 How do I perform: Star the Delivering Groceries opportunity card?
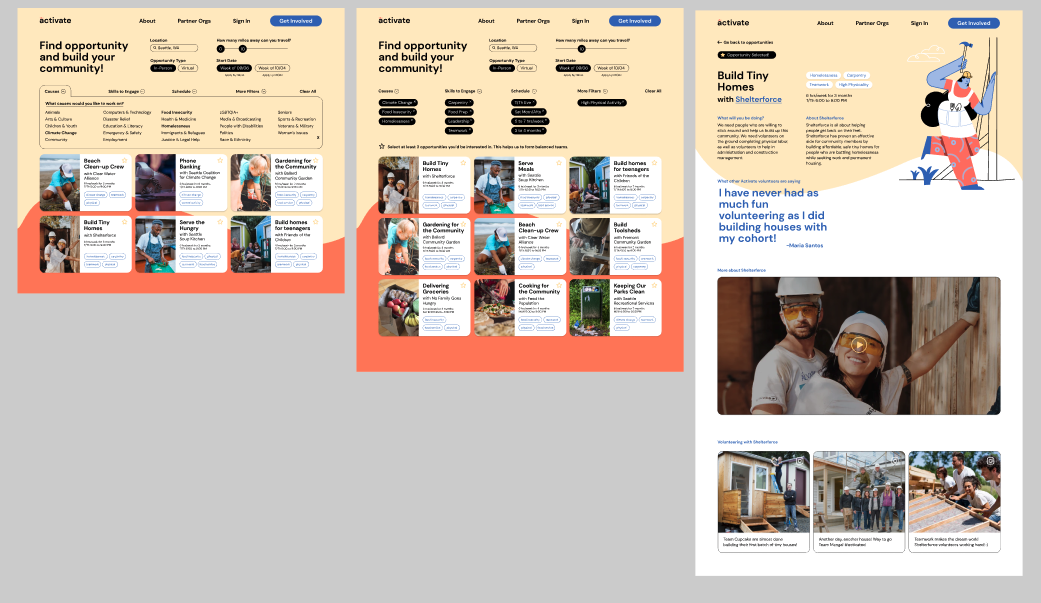[463, 285]
